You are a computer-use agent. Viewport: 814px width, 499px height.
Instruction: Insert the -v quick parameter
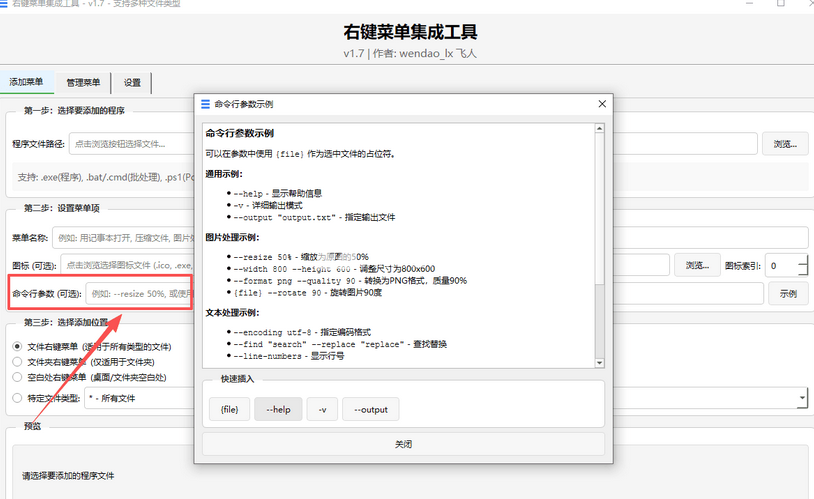click(321, 409)
